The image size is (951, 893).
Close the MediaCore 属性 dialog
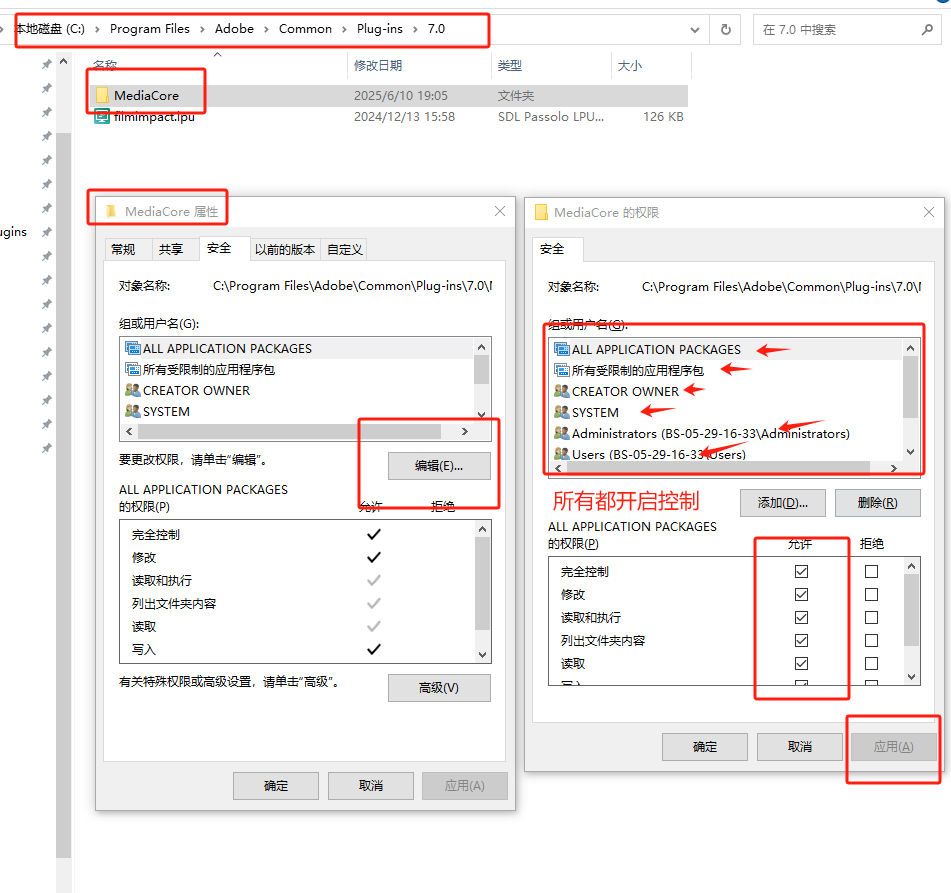tap(500, 211)
